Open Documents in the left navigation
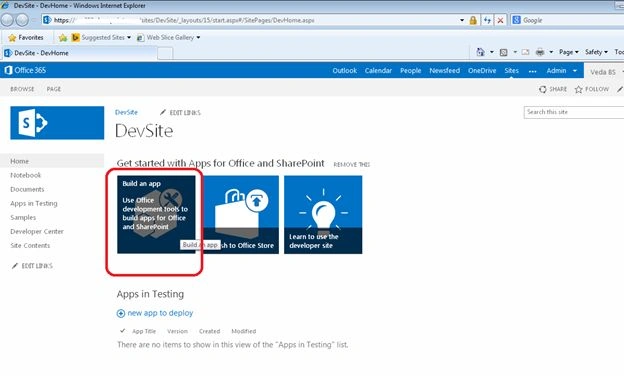Screen dimensions: 624x376 (27, 189)
